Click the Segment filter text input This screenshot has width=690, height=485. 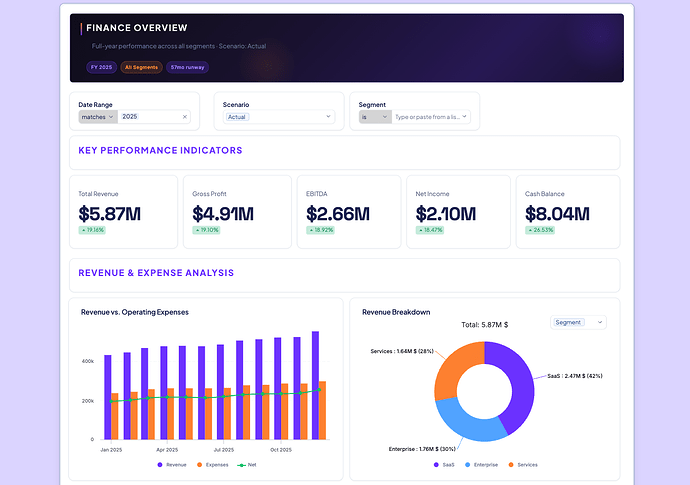(427, 117)
